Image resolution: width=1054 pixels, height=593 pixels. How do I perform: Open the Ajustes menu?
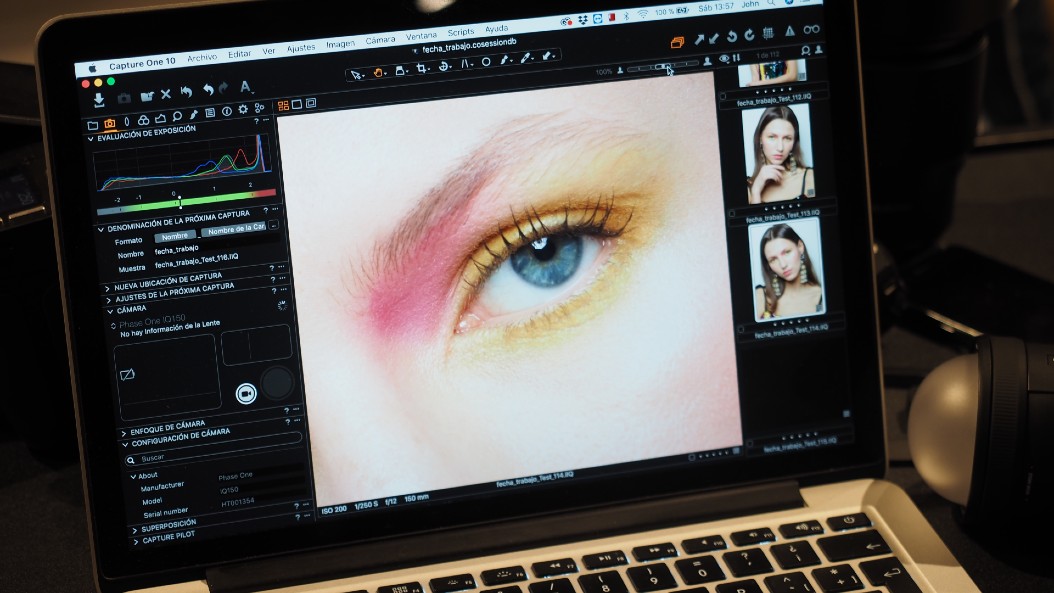301,48
